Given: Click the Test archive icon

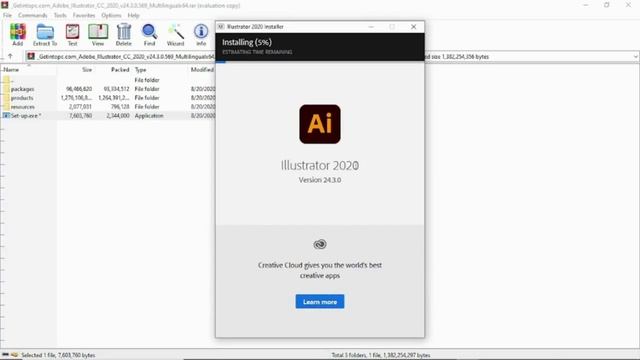Looking at the screenshot, I should [72, 32].
